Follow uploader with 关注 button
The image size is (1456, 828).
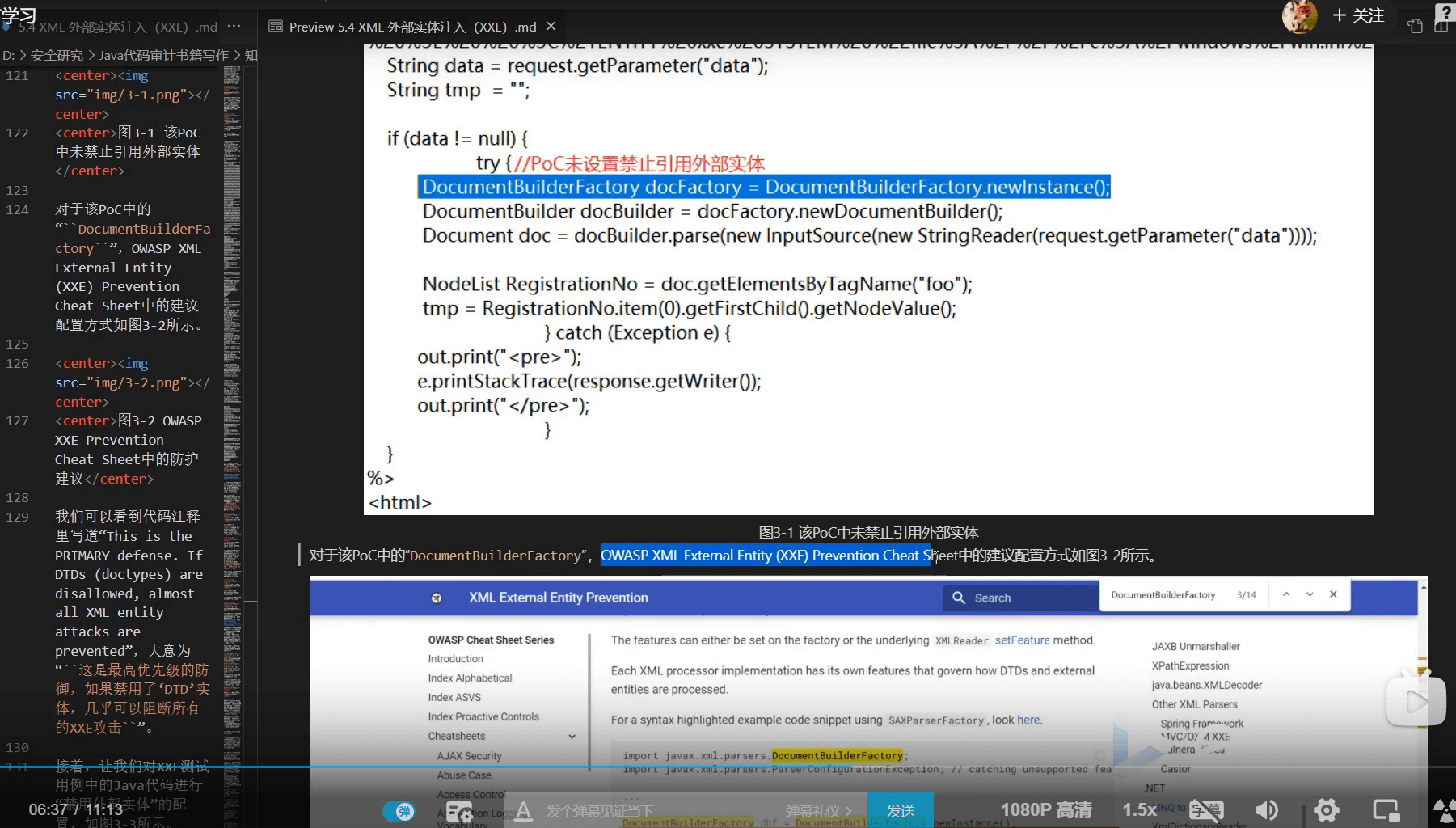coord(1358,15)
